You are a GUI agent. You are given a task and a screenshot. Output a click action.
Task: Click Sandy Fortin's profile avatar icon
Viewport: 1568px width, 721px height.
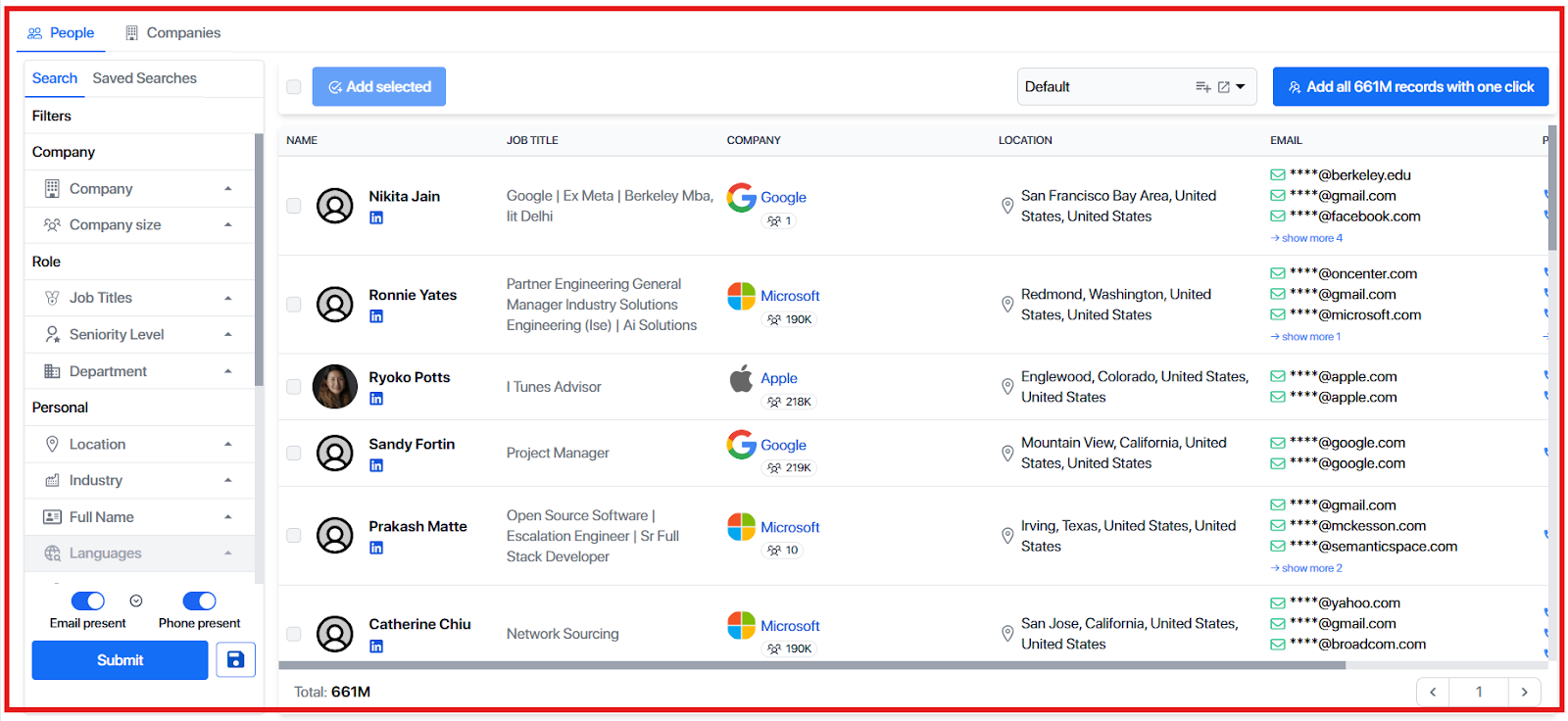335,454
